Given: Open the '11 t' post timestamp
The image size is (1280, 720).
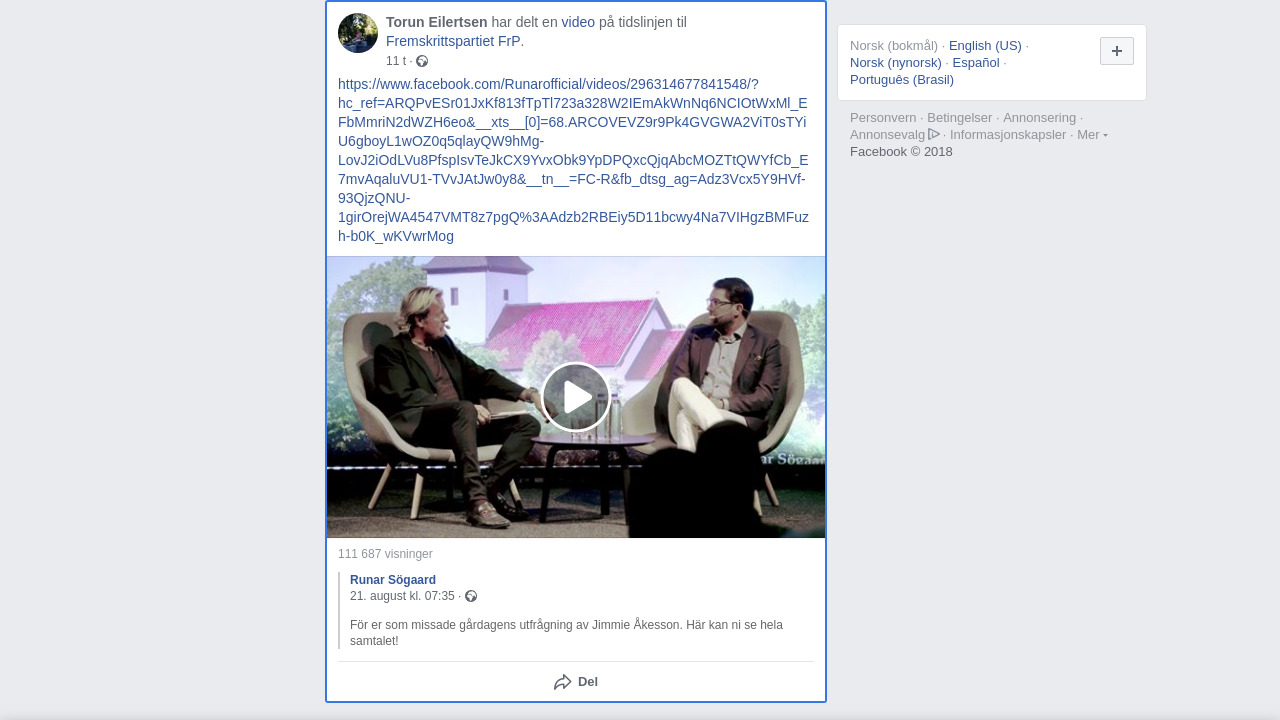Looking at the screenshot, I should tap(396, 61).
